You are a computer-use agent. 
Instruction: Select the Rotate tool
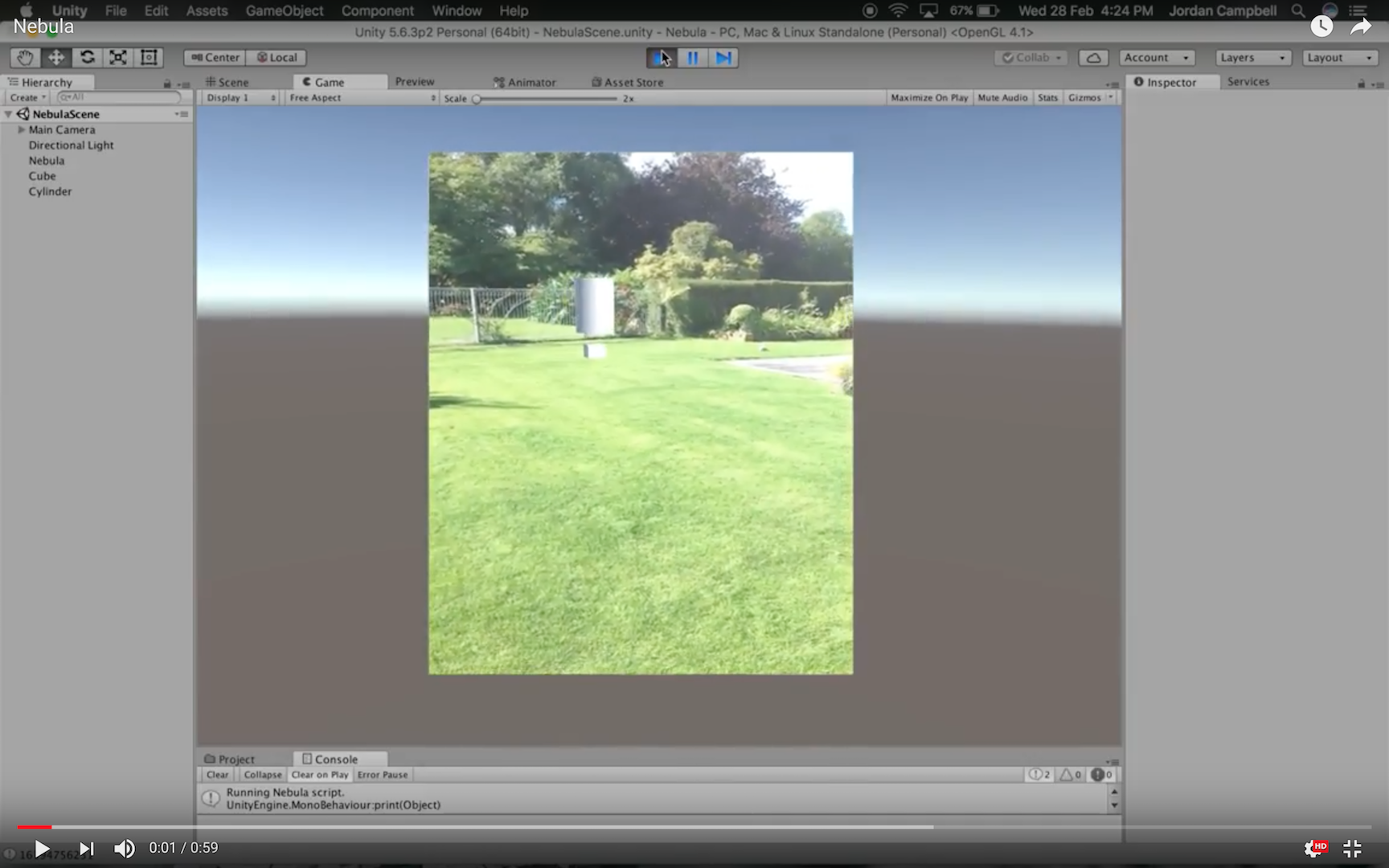tap(88, 58)
